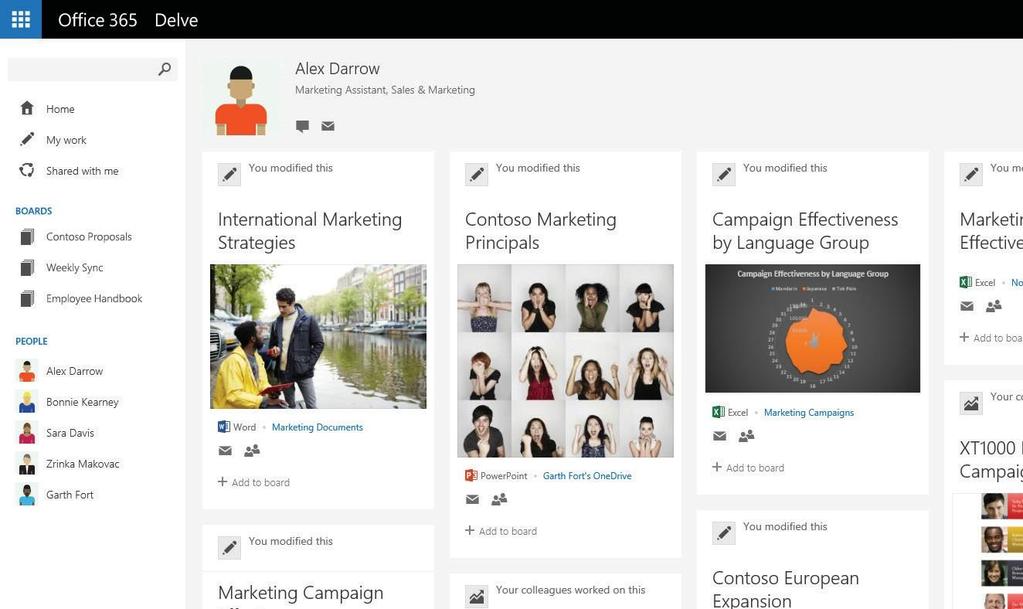Click the people icon on International Marketing Strategies card
Viewport: 1023px width, 609px height.
[252, 450]
